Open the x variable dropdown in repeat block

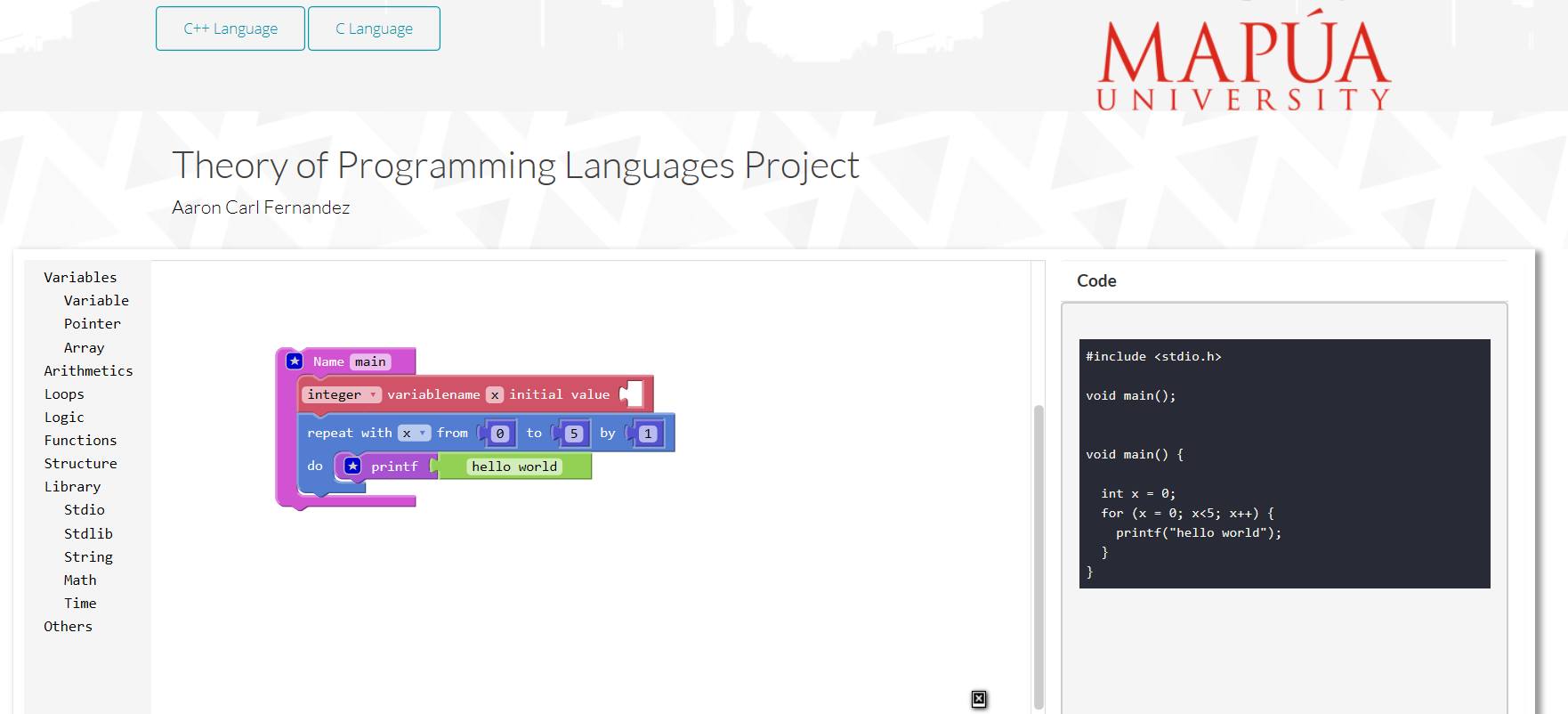(414, 433)
